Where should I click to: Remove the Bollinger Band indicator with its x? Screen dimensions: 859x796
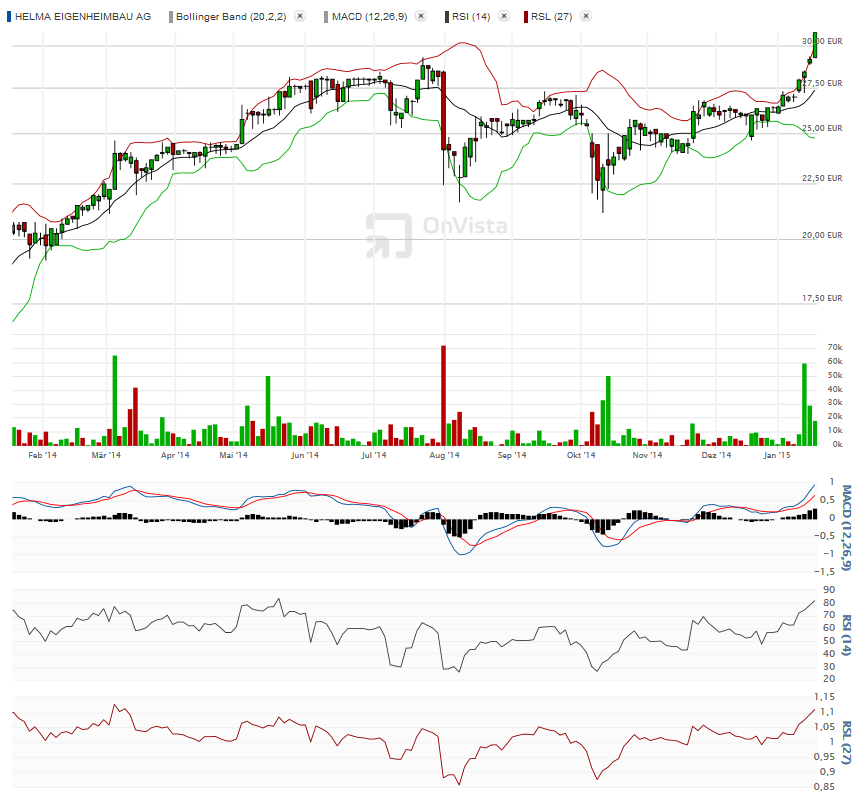[x=300, y=16]
